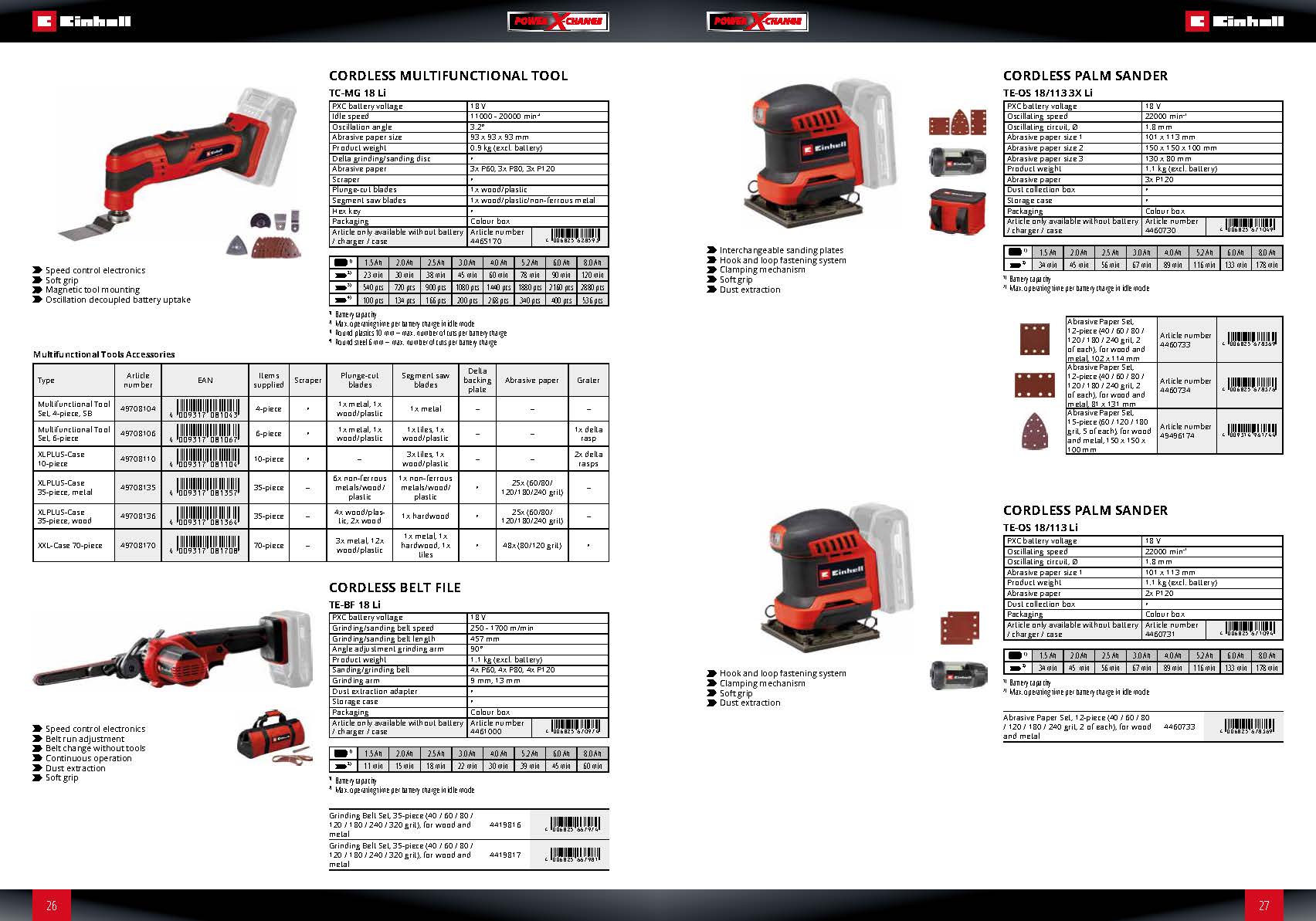Screen dimensions: 1316x921
Task: Click the Einhell logo on the left page header
Action: pos(82,21)
